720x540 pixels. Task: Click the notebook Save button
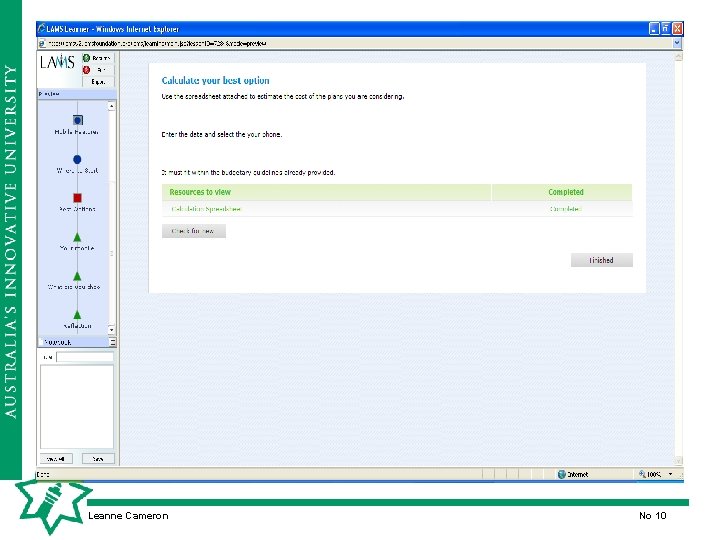point(98,459)
